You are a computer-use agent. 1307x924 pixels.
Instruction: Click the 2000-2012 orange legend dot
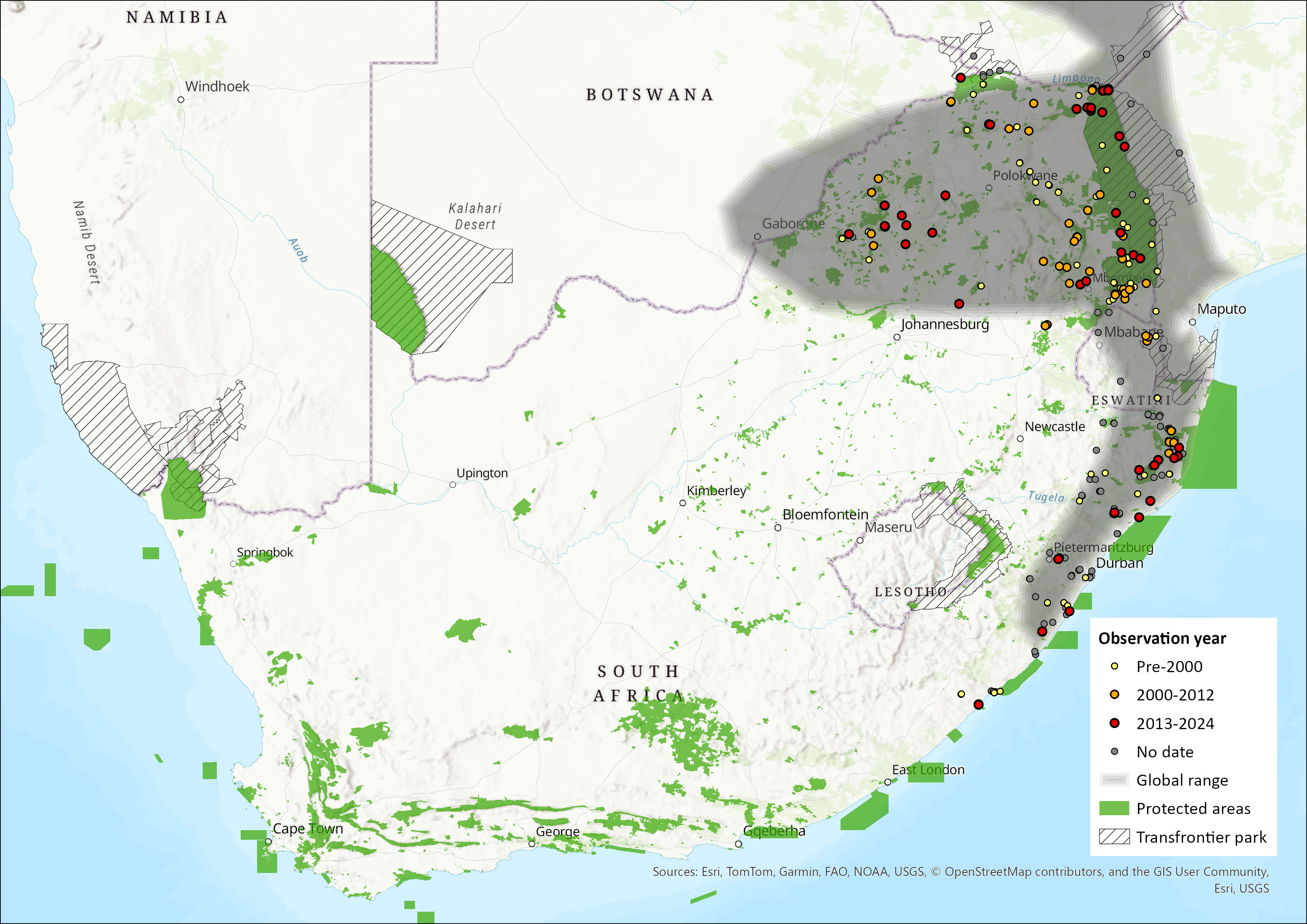point(1115,694)
